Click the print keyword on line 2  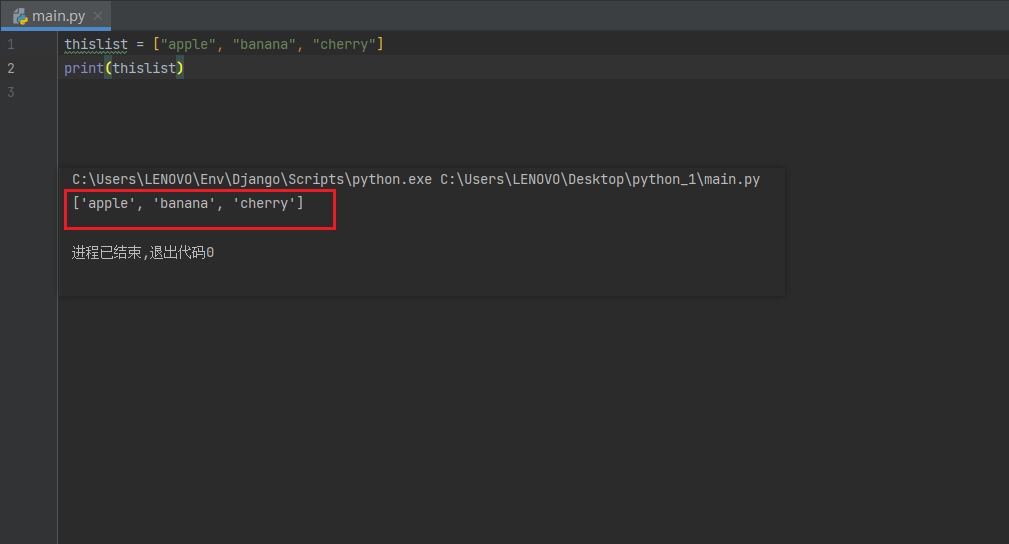[84, 68]
